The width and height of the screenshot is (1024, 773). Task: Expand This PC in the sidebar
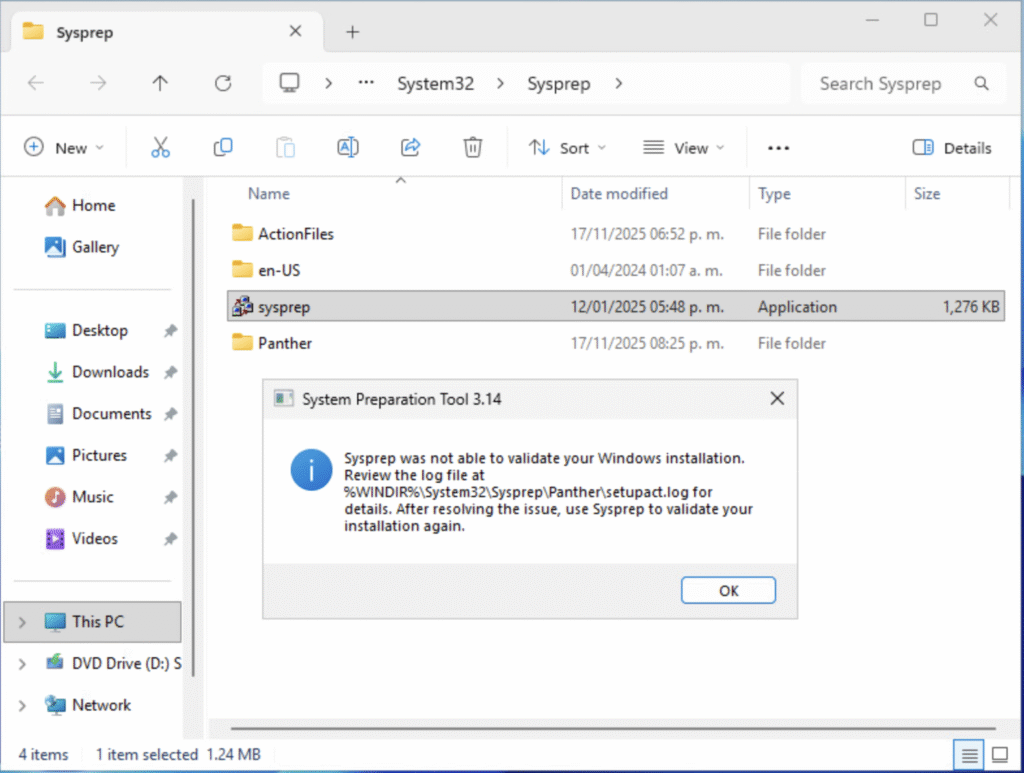pos(21,621)
